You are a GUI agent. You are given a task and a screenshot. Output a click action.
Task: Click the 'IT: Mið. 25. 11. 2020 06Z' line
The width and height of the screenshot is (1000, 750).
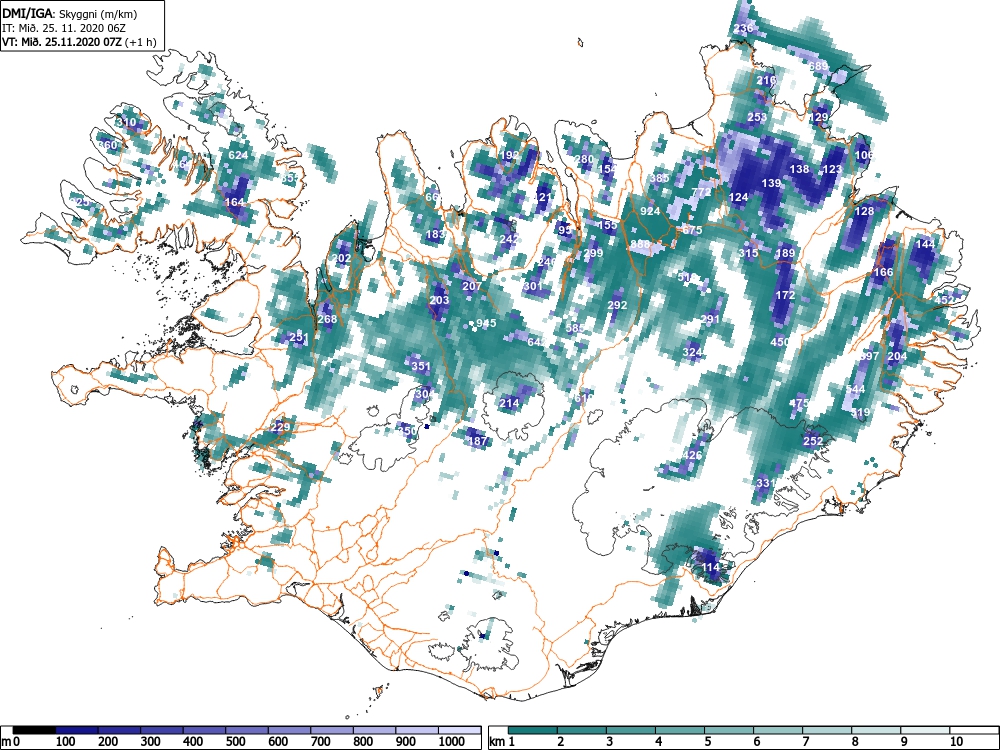[x=64, y=28]
